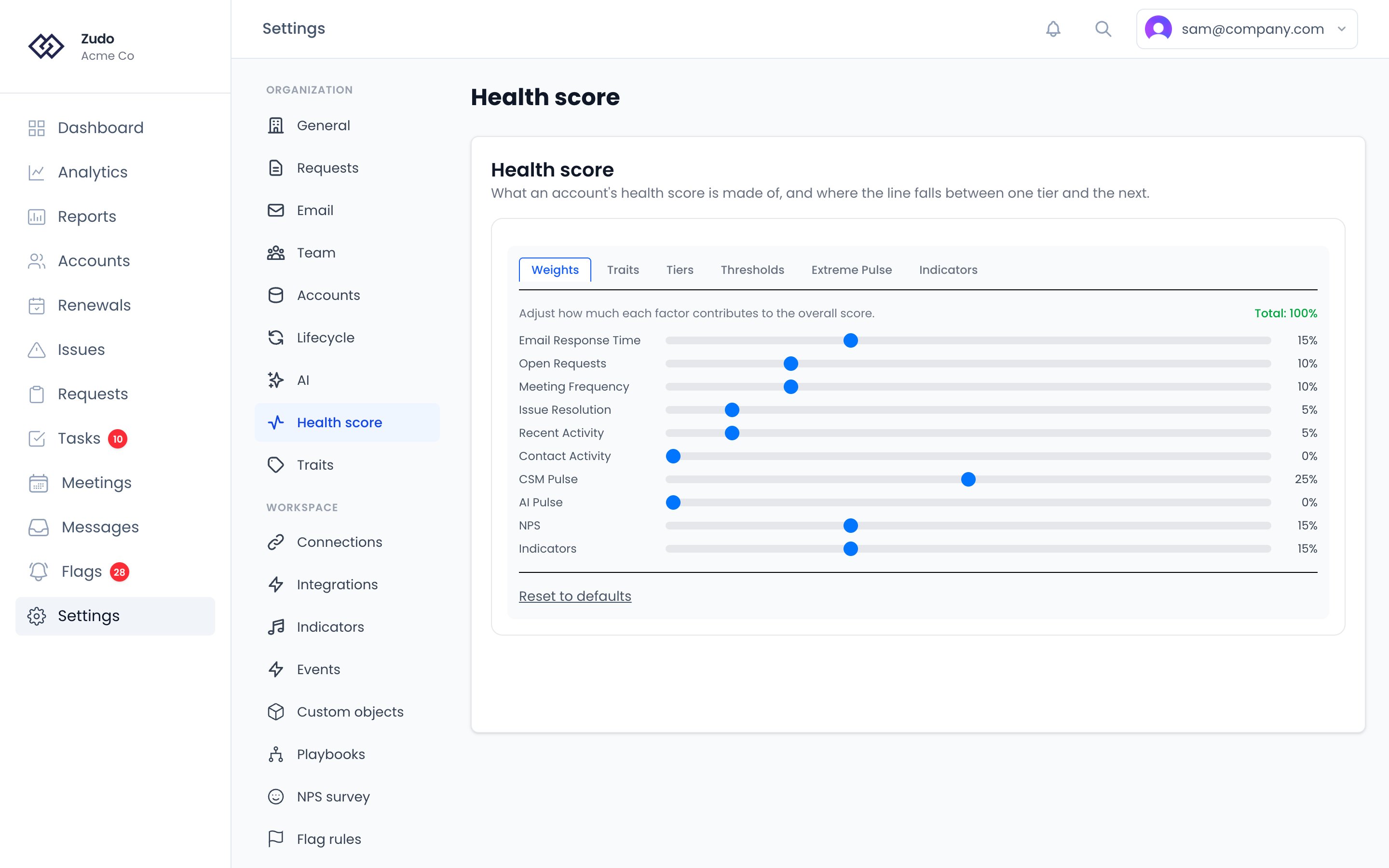1389x868 pixels.
Task: Click the Traits tag icon
Action: point(276,465)
